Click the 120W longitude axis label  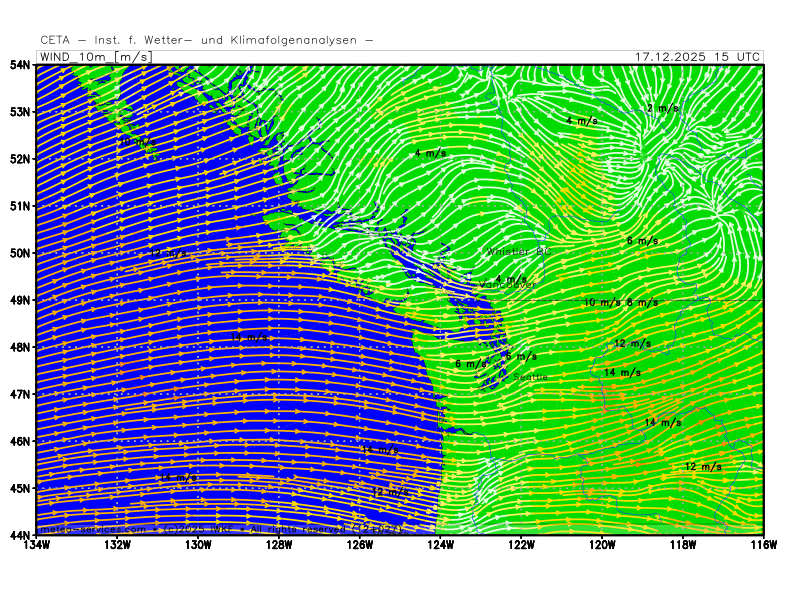click(602, 546)
